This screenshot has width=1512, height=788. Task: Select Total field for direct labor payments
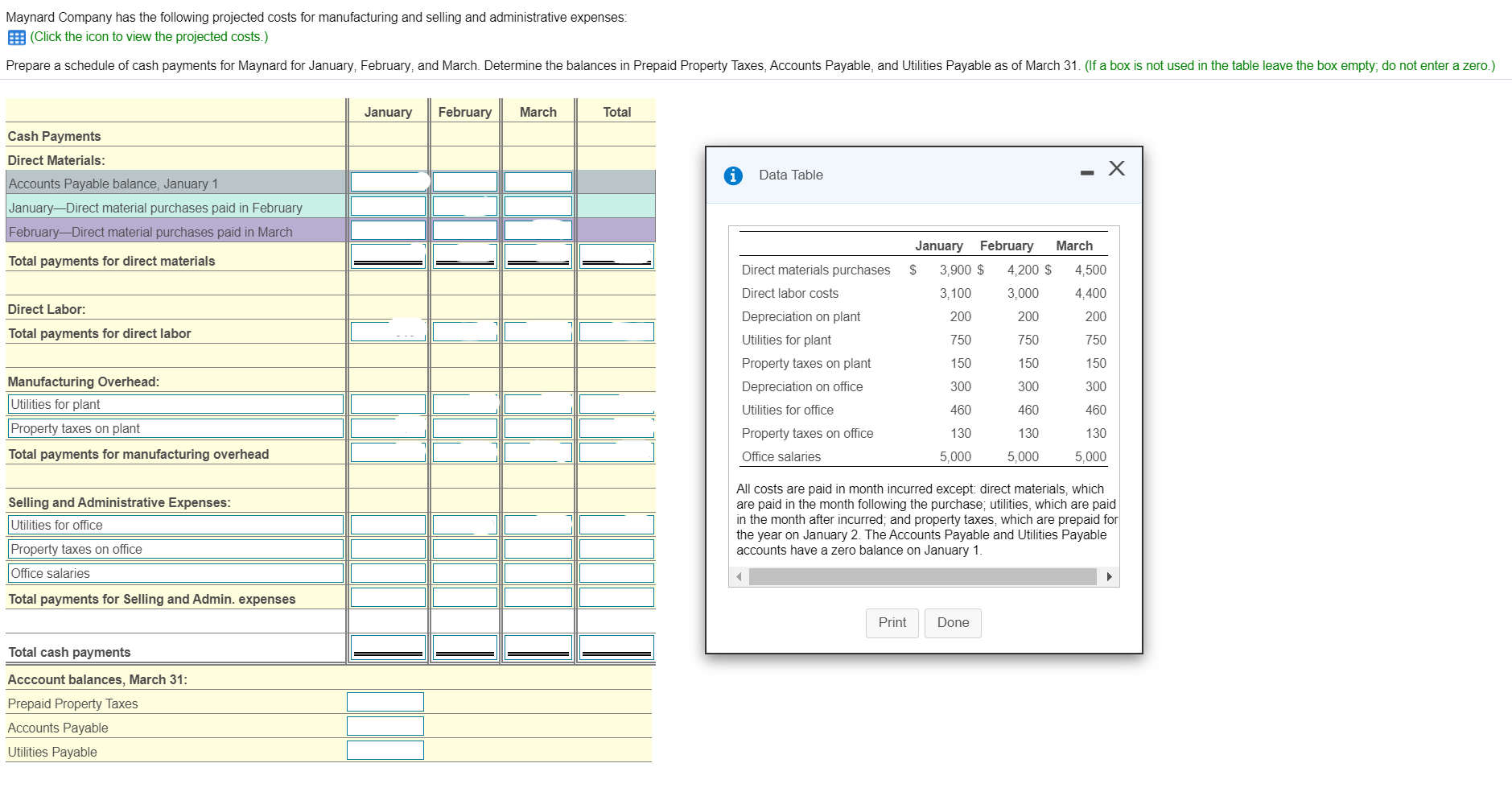click(616, 332)
